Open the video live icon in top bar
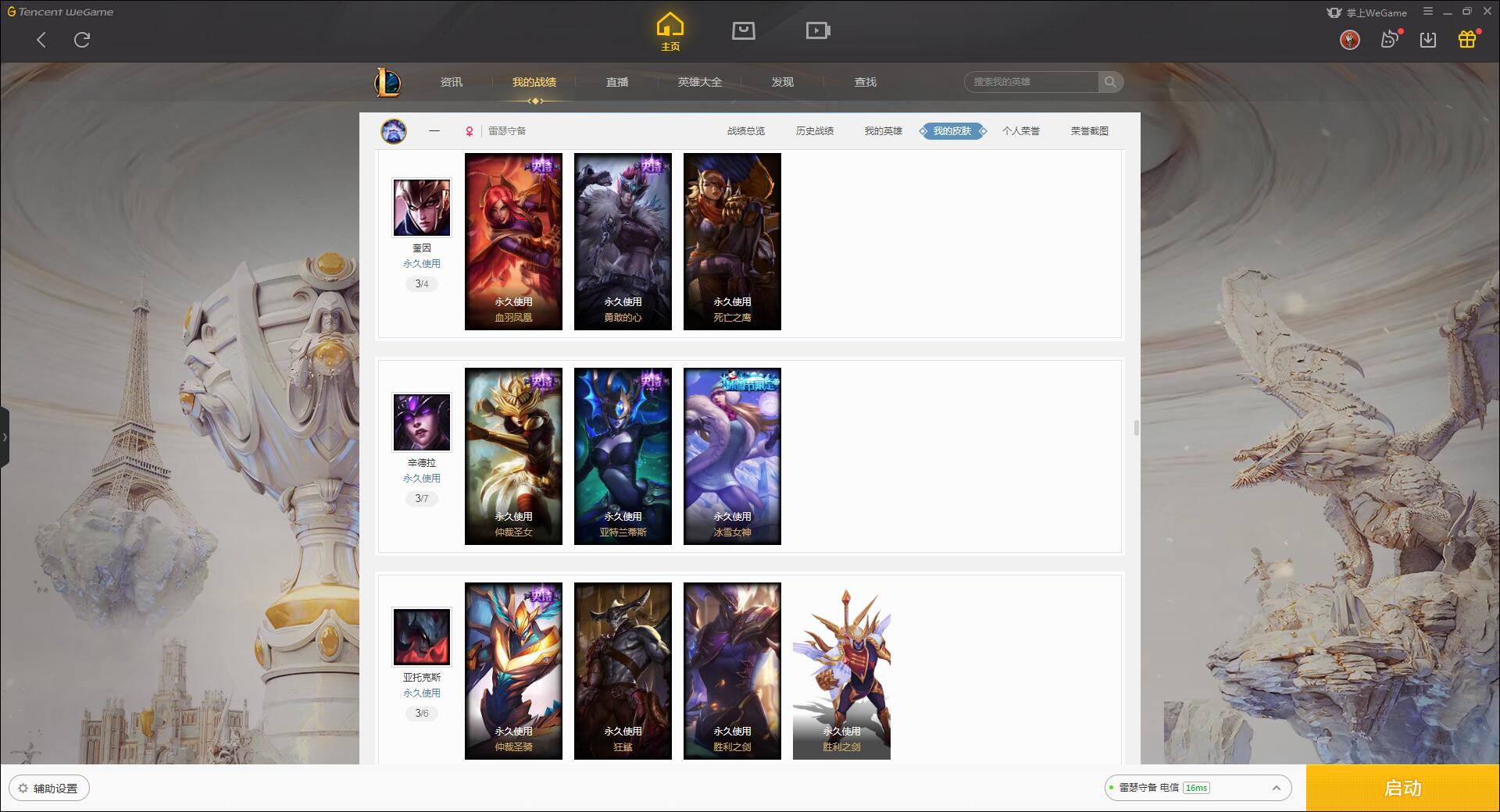This screenshot has width=1500, height=812. pyautogui.click(x=818, y=30)
